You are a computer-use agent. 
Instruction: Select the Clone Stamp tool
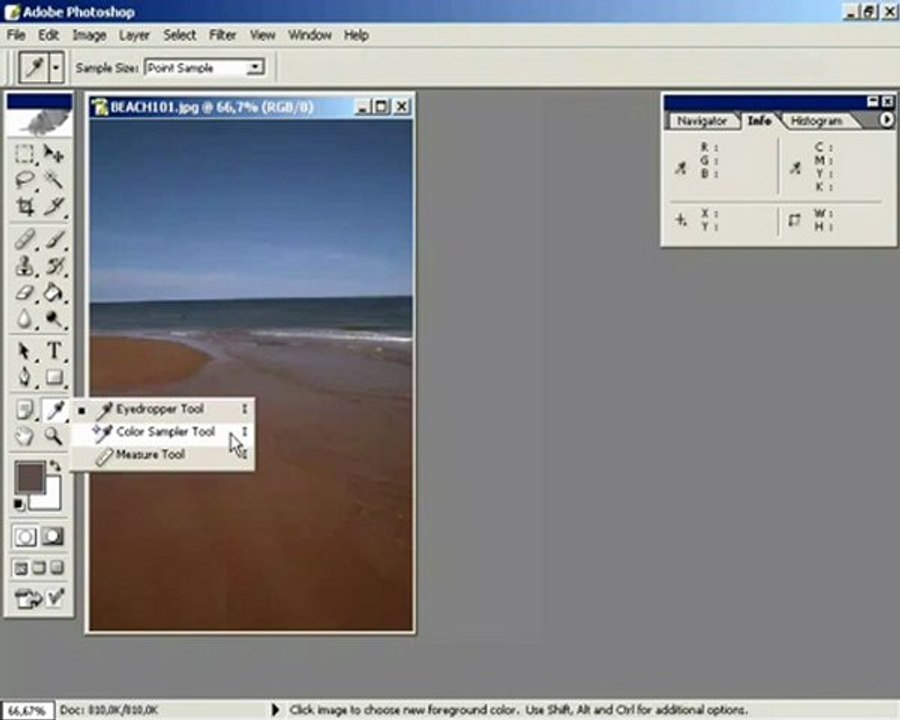[x=24, y=266]
